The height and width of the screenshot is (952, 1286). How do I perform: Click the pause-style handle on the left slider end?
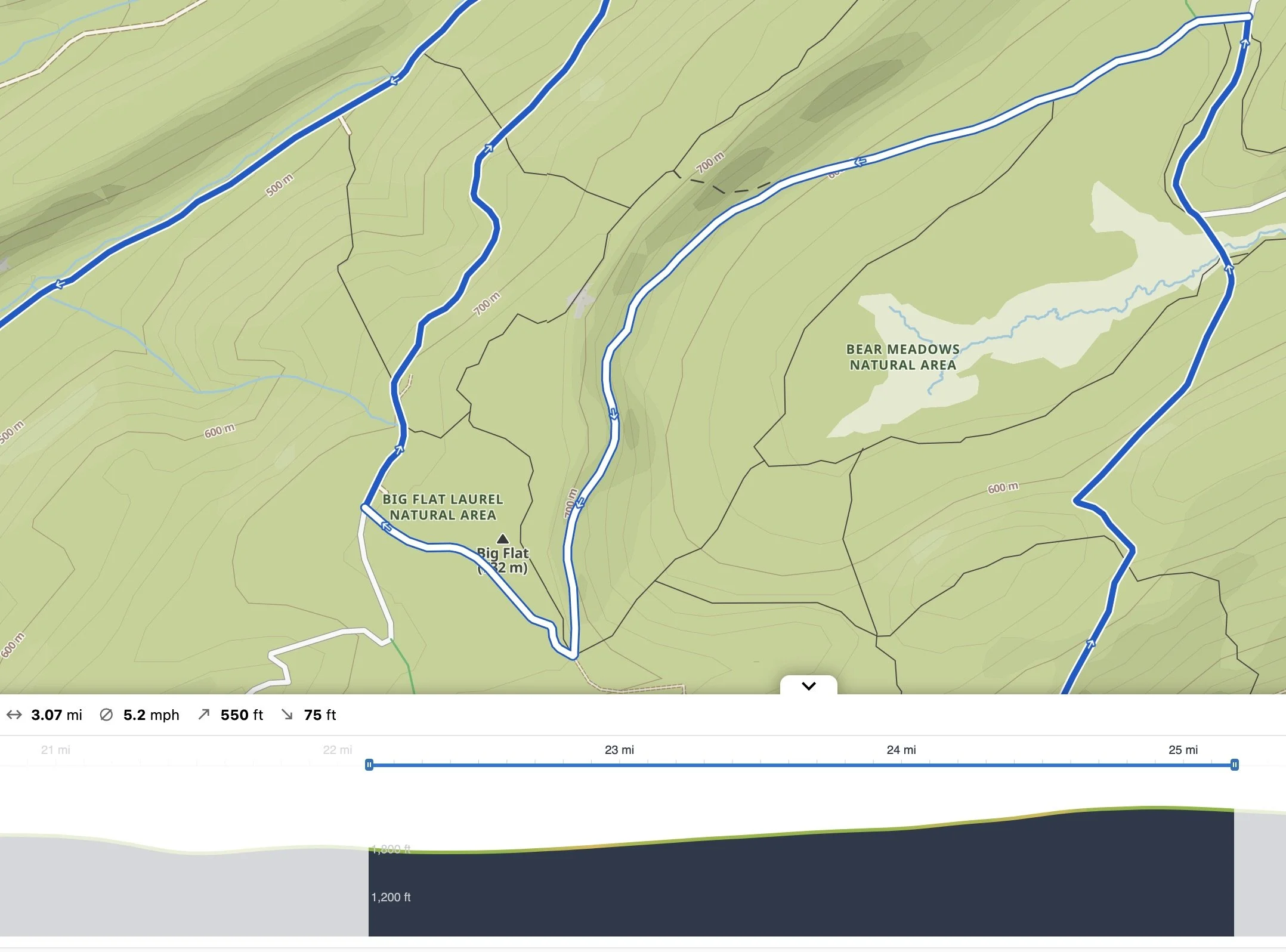(x=370, y=764)
